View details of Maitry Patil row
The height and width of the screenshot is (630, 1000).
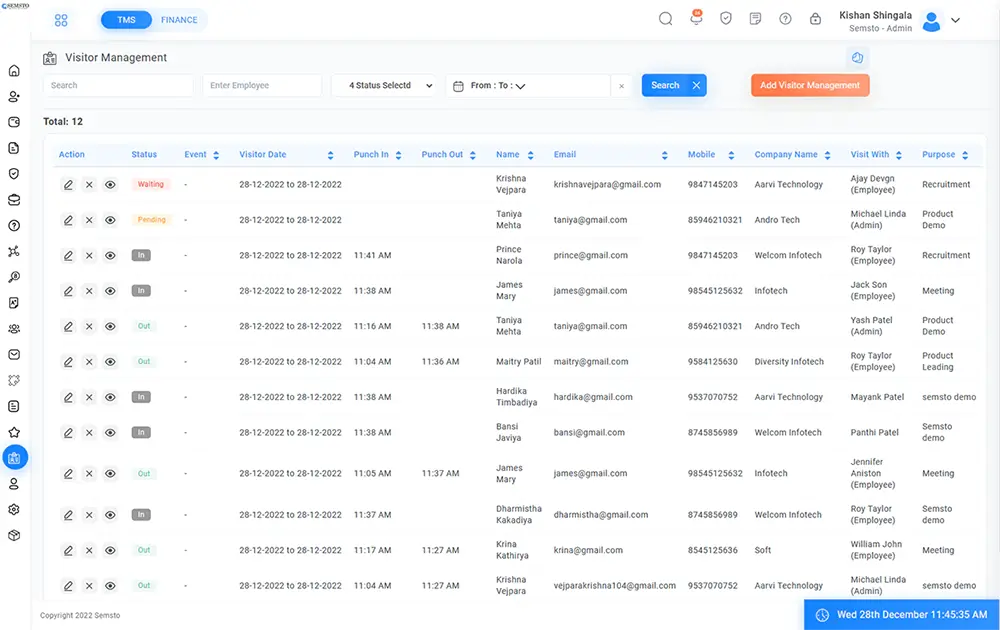[x=110, y=362]
